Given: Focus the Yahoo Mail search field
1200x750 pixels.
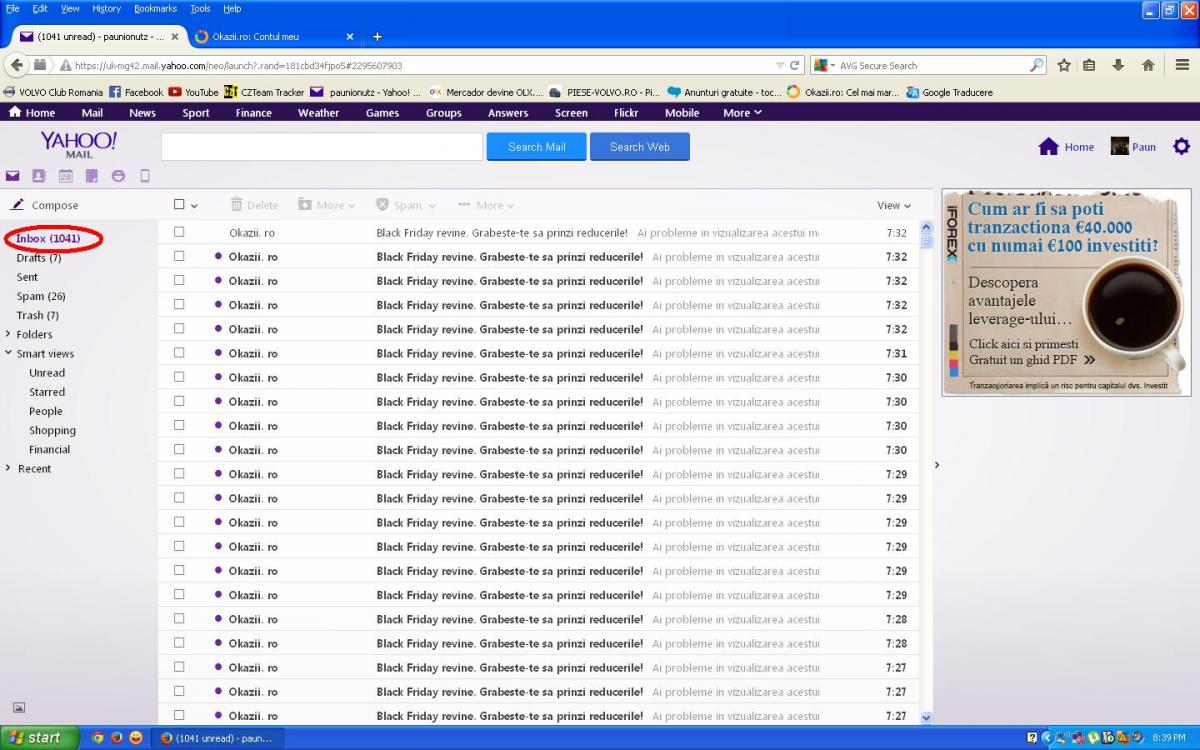Looking at the screenshot, I should (x=322, y=146).
